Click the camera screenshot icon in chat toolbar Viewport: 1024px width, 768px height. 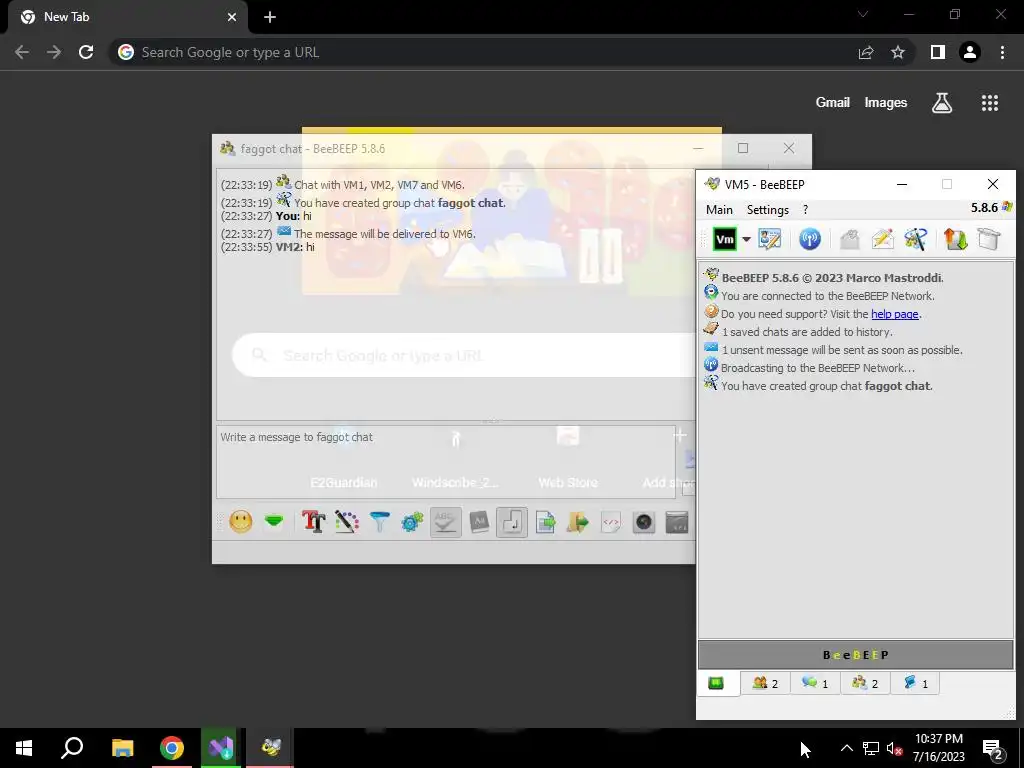[x=644, y=522]
